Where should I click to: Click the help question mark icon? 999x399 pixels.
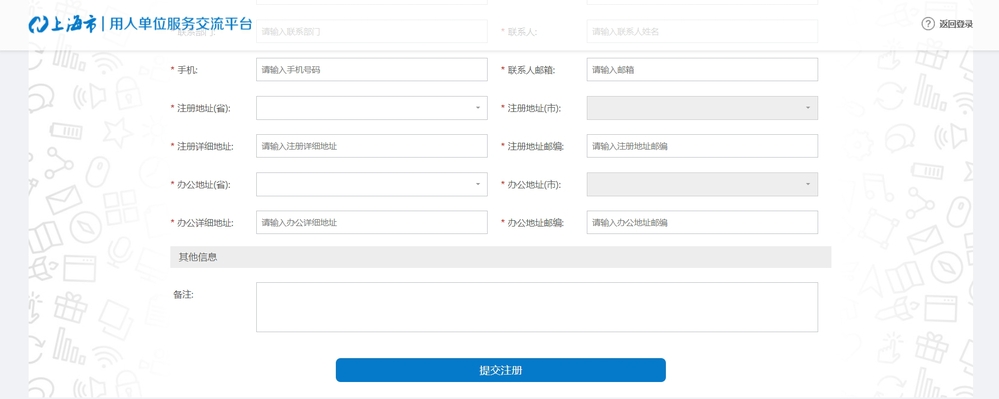click(x=928, y=24)
